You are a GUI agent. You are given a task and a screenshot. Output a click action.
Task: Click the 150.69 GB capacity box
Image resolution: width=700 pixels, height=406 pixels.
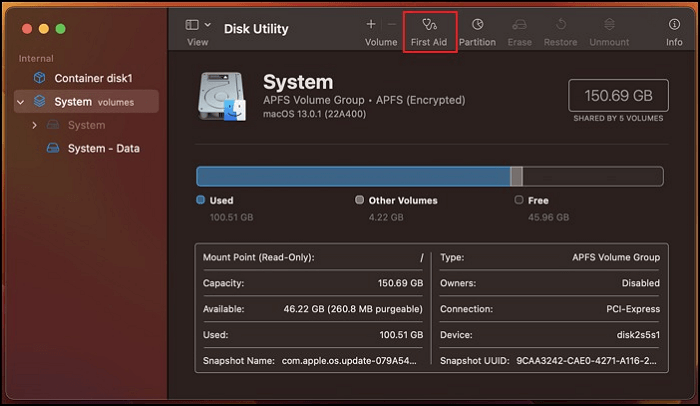(x=618, y=95)
